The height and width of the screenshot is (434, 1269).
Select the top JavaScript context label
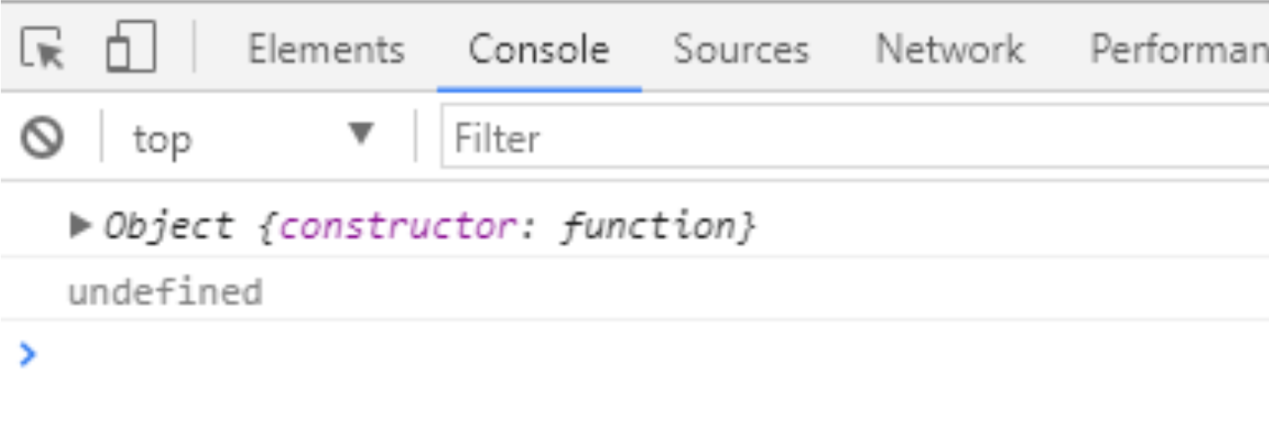[x=162, y=139]
